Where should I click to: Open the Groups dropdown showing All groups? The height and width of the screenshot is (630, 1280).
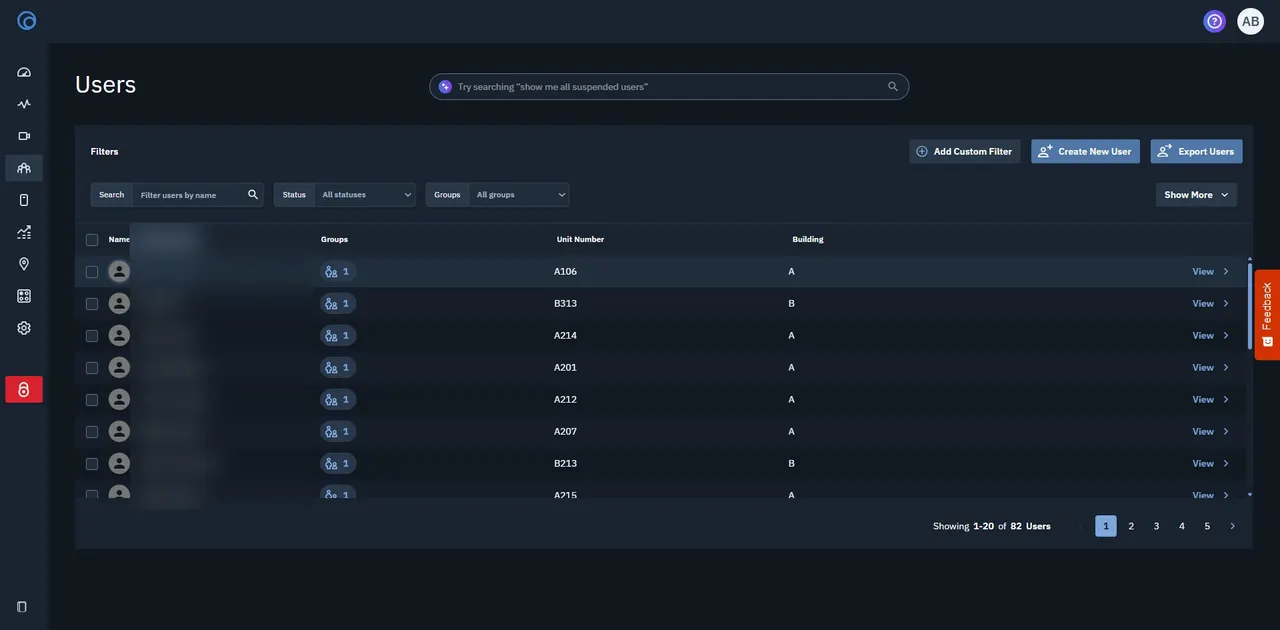[519, 195]
